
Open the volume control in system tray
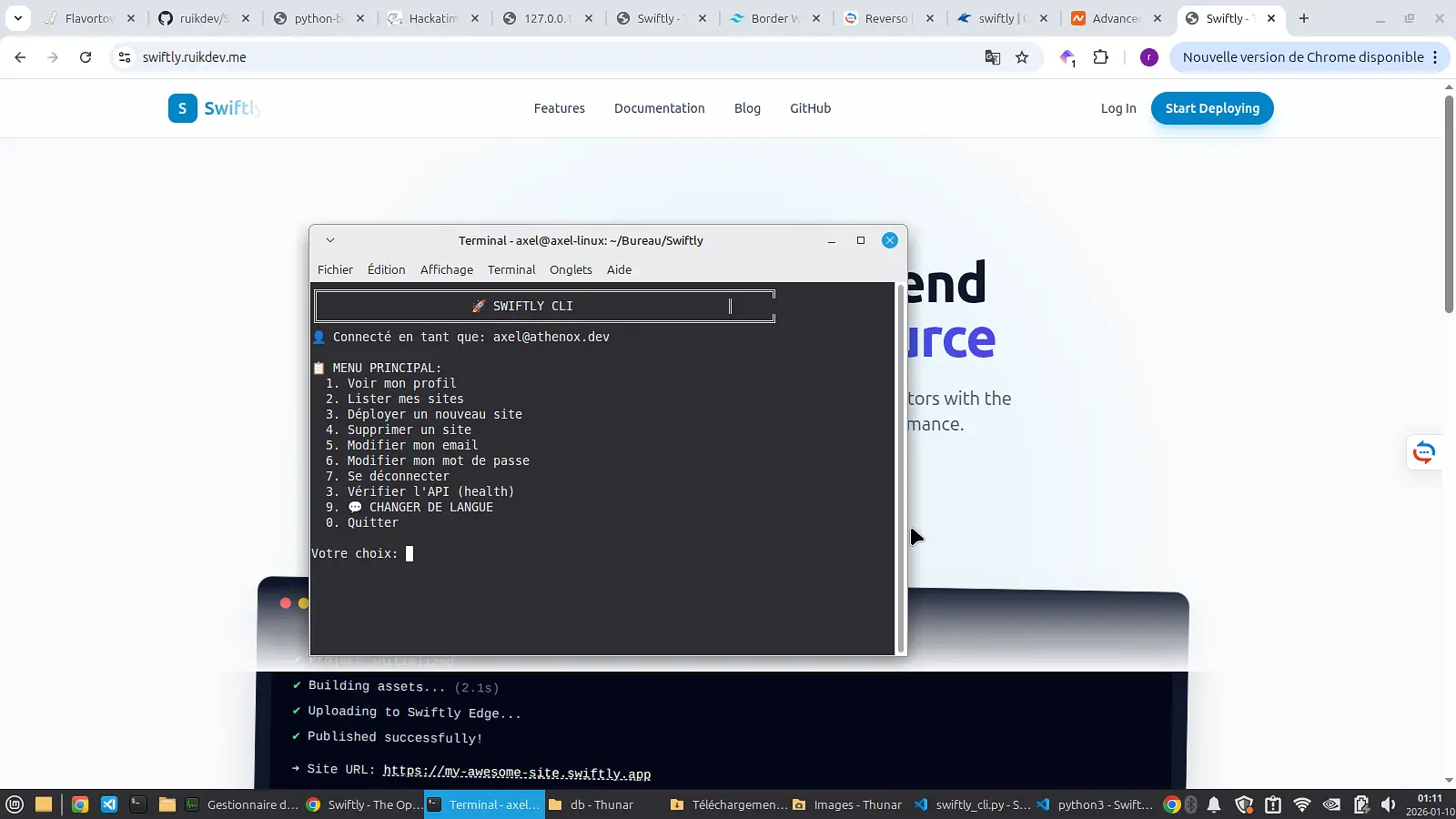[1388, 804]
